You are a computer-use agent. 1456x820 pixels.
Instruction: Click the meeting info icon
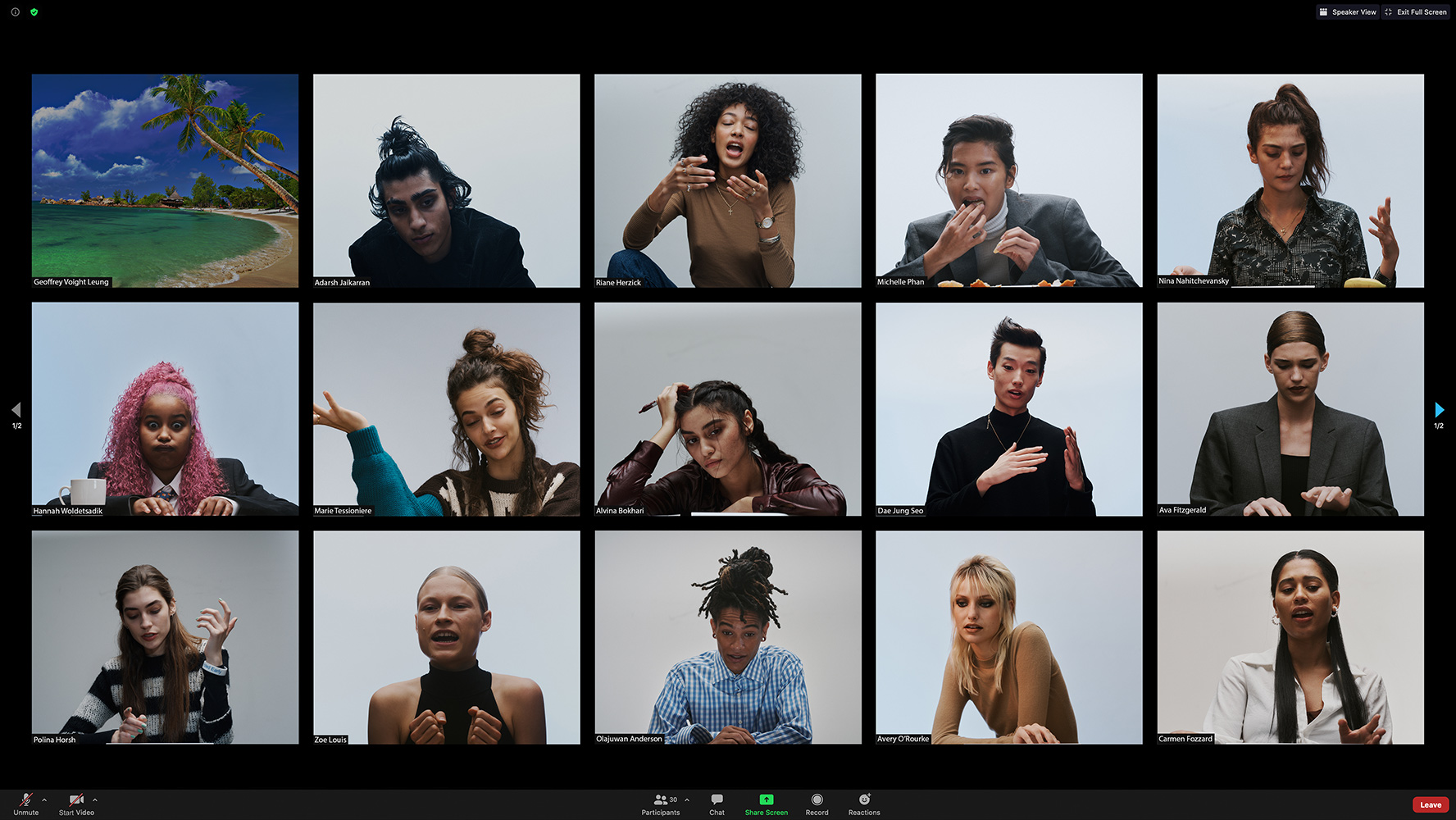[15, 12]
